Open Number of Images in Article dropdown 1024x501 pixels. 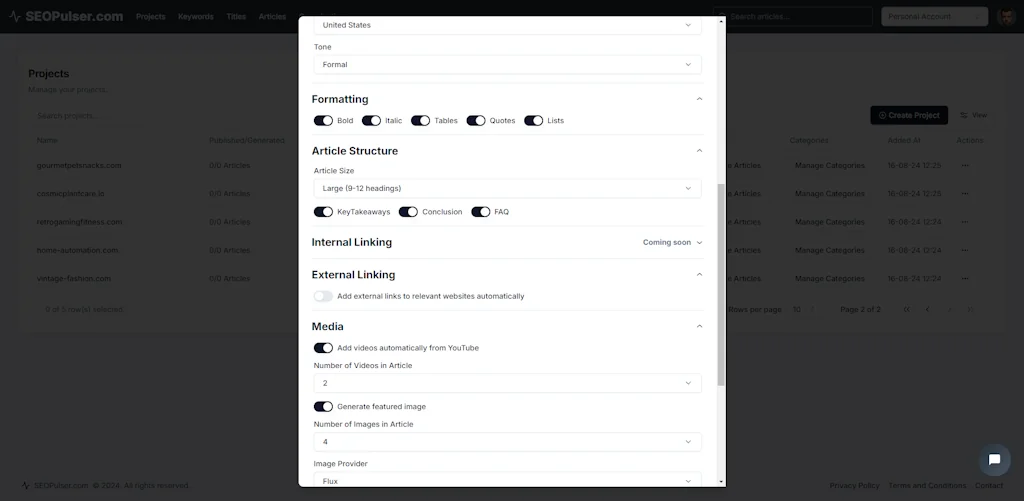point(507,442)
